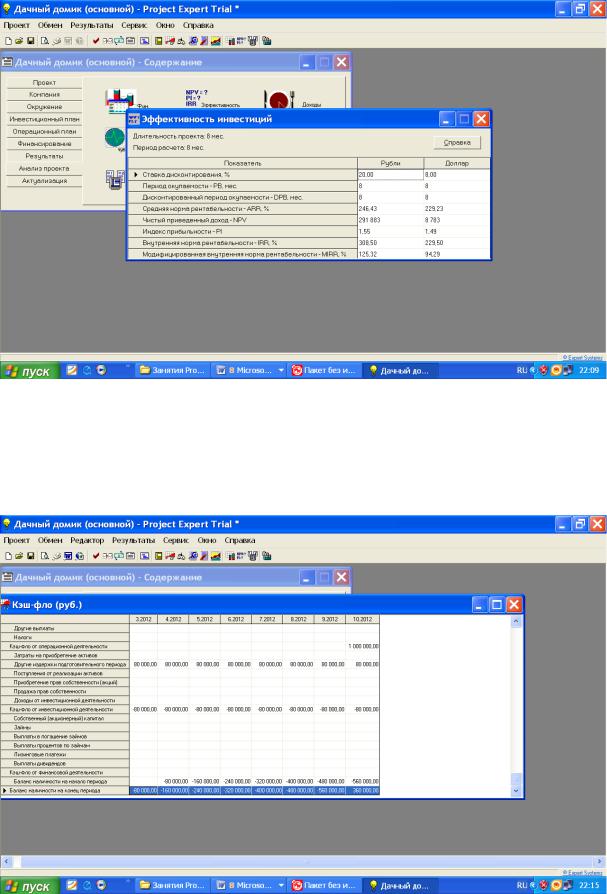Image resolution: width=607 pixels, height=894 pixels.
Task: Click New project icon on Эффективность инвестиций screen toolbar
Action: tap(9, 41)
